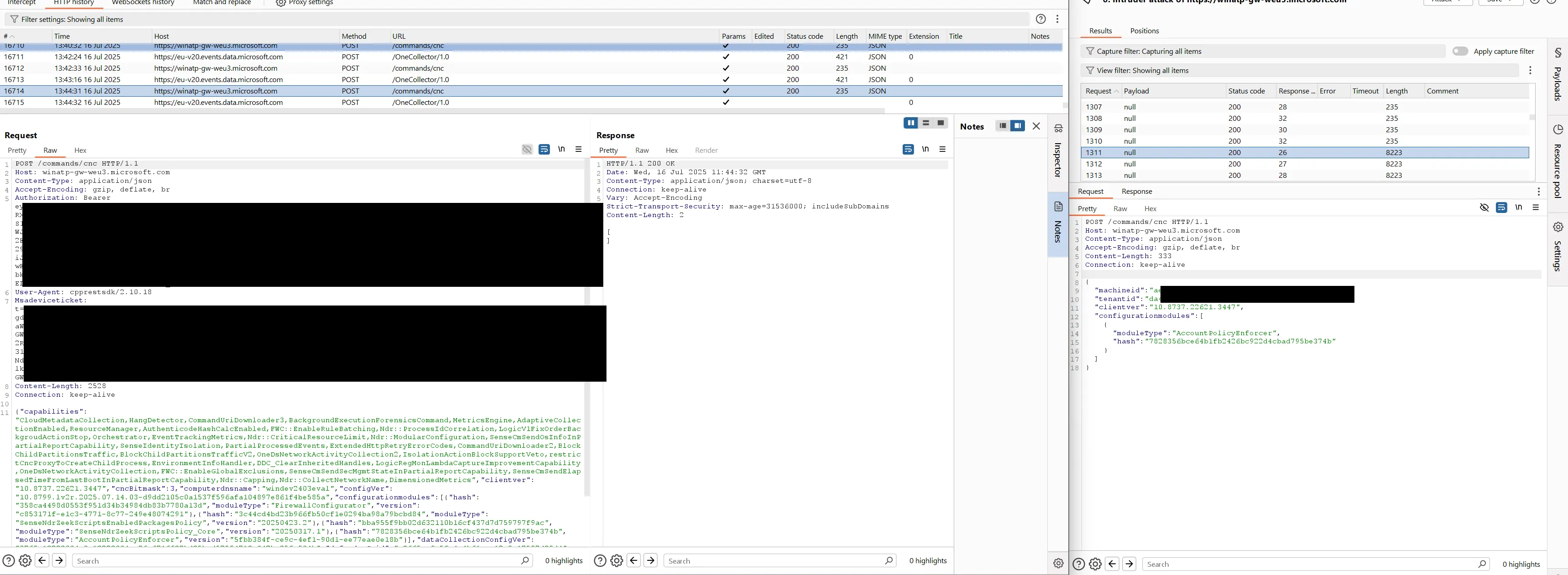This screenshot has width=1568, height=575.
Task: Switch Response view to Hex tab
Action: point(671,150)
